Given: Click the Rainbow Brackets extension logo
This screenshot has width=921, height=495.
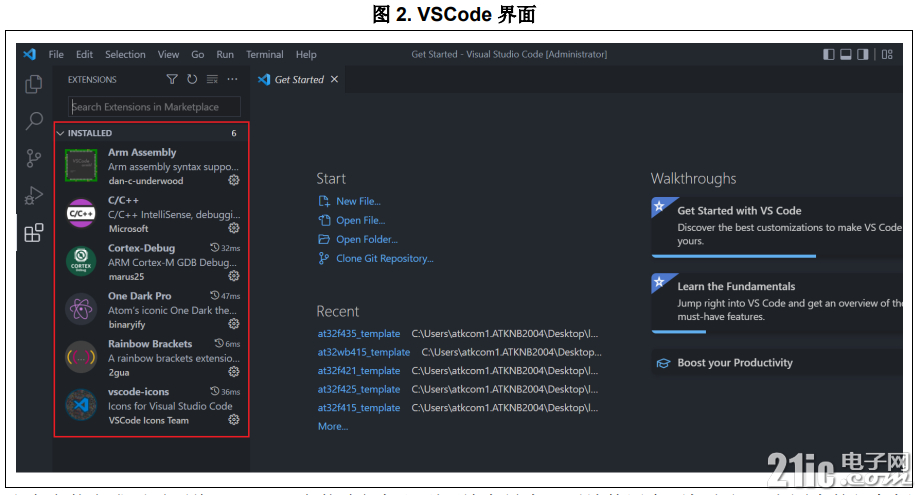Looking at the screenshot, I should click(81, 356).
